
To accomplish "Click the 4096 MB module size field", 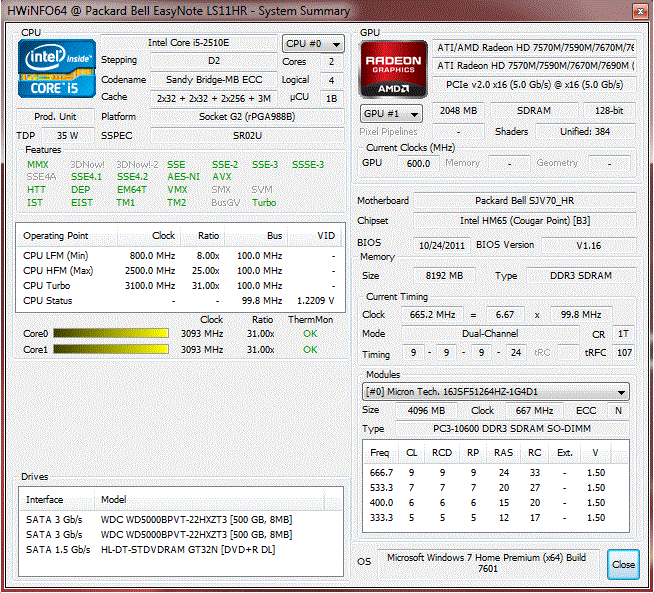I will 426,410.
